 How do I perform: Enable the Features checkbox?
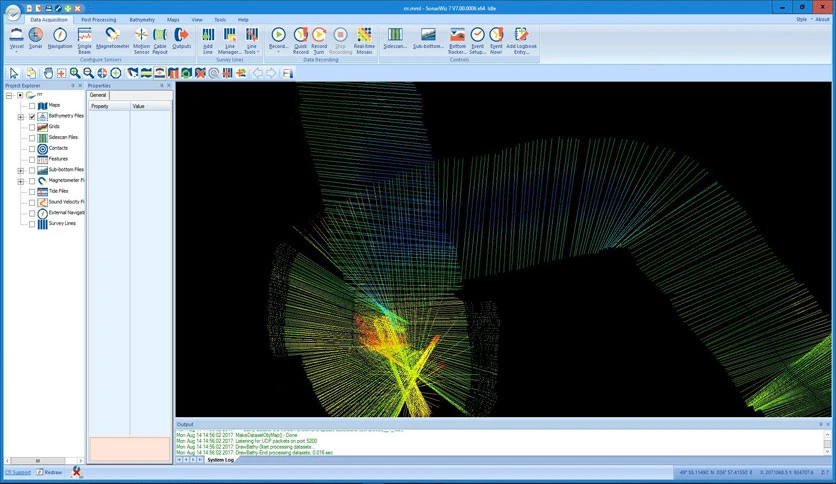pos(32,159)
